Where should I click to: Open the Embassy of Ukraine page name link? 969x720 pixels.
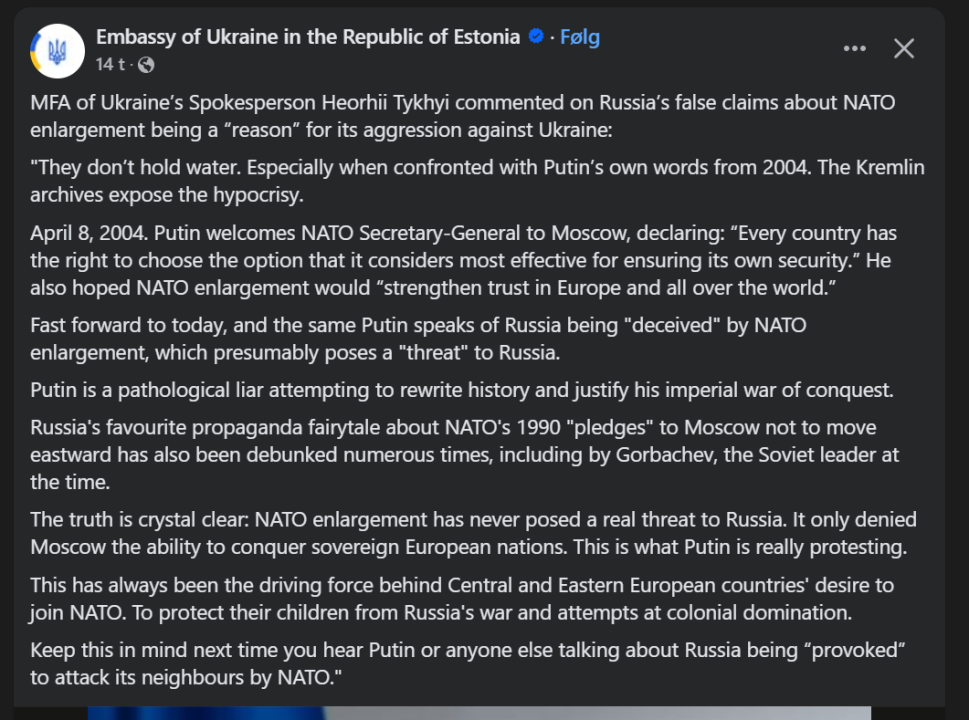(307, 37)
